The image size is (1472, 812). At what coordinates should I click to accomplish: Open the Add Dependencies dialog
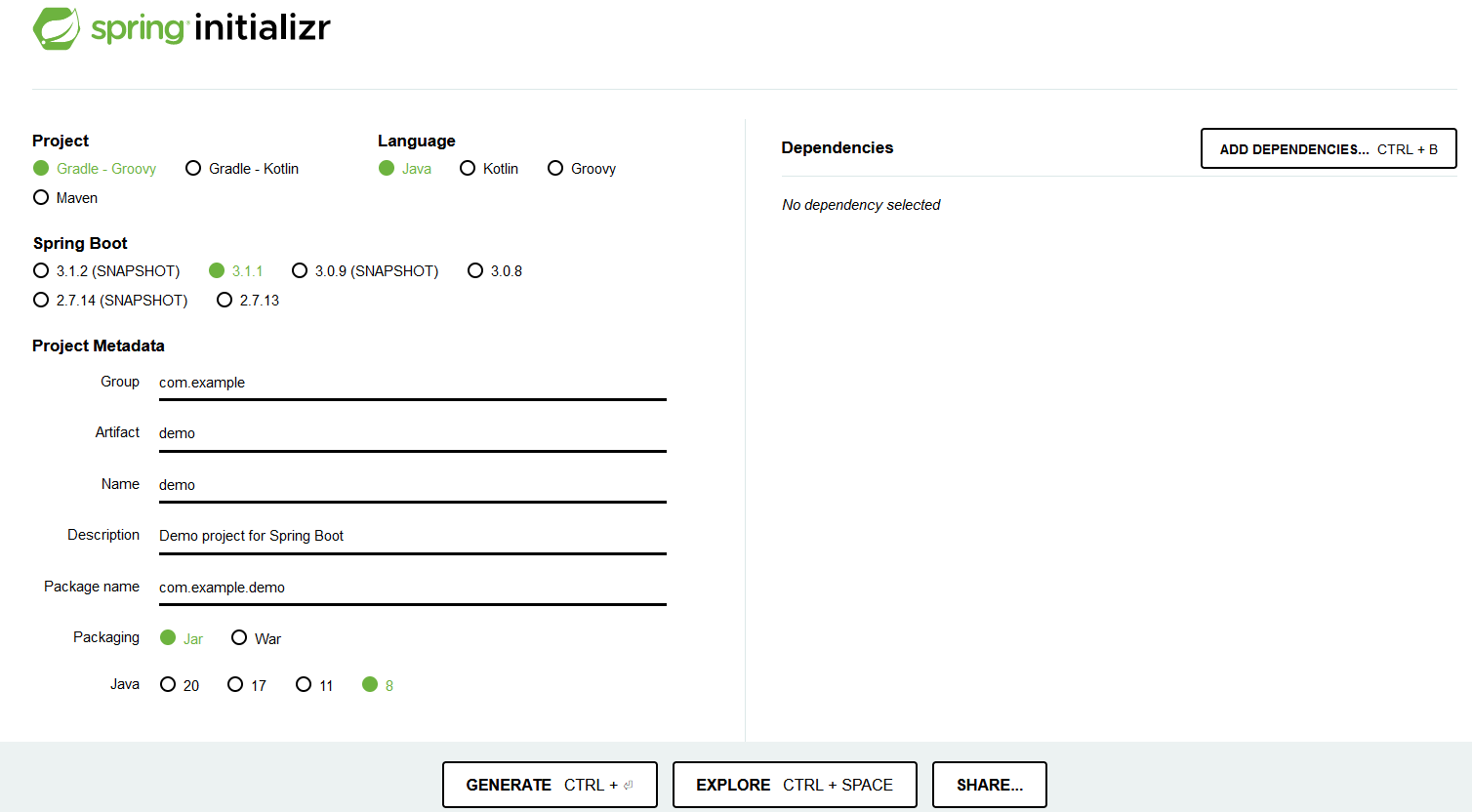[1329, 149]
